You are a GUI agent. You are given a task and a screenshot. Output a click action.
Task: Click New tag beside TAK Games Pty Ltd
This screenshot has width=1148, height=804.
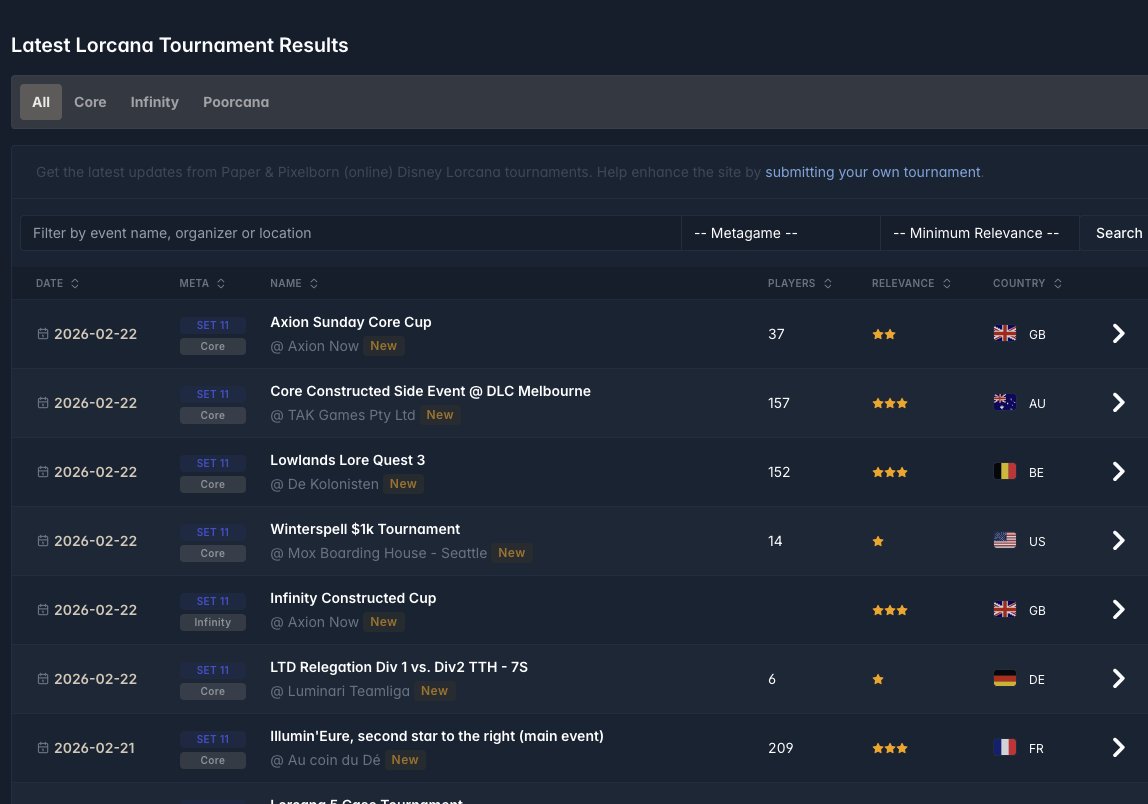(x=440, y=414)
